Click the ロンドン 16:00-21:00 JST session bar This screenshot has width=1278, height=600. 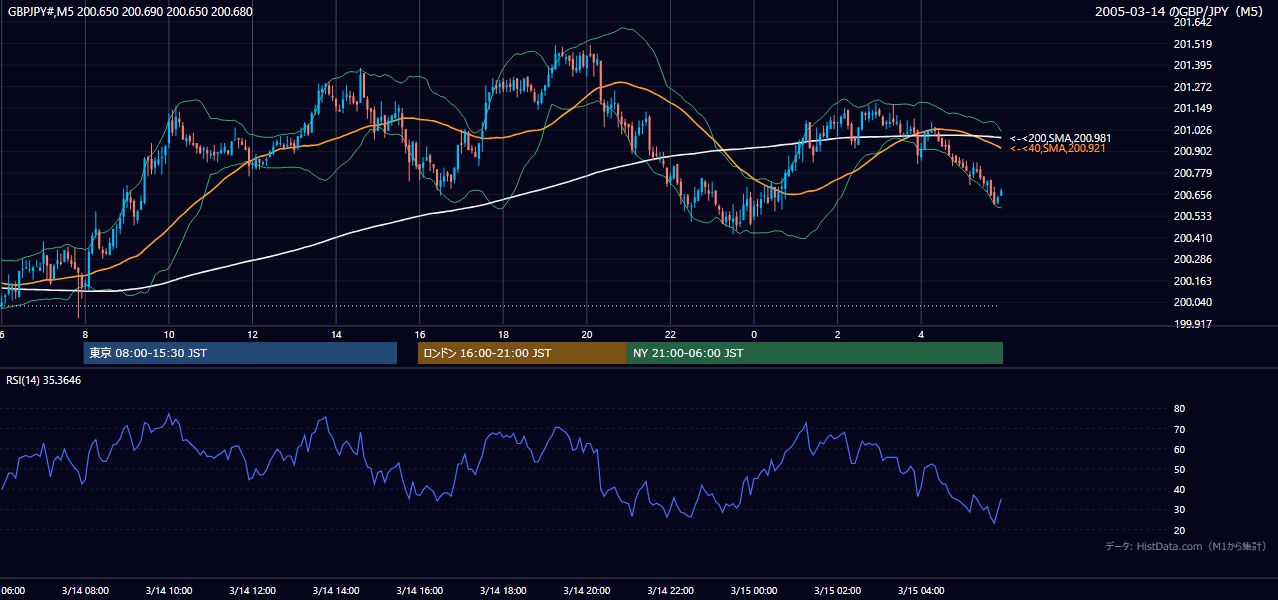pos(522,353)
